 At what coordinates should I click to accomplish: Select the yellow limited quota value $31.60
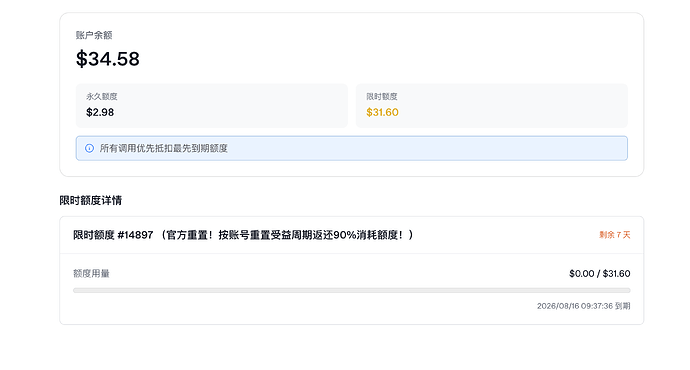(x=382, y=112)
